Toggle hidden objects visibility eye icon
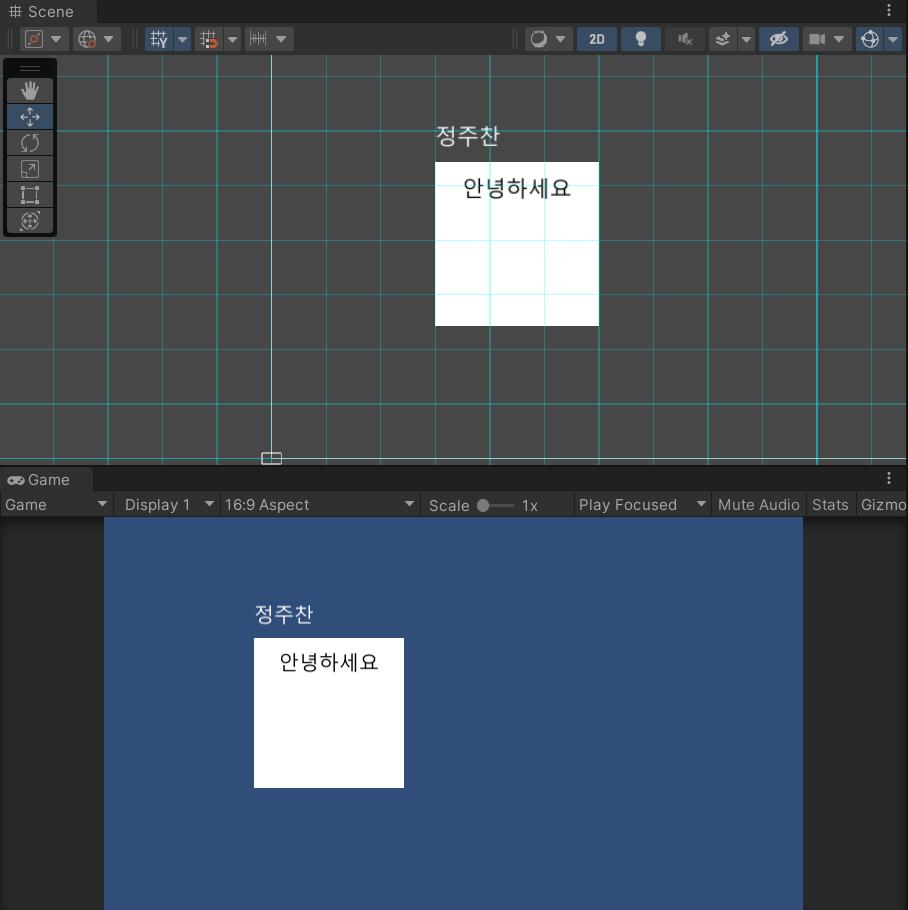The image size is (908, 910). click(779, 39)
